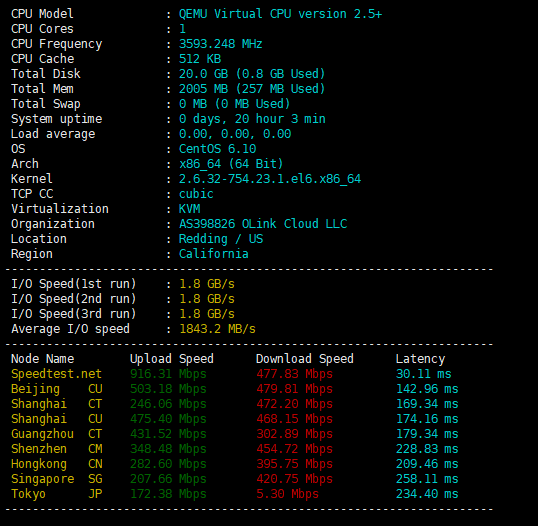Screen dimensions: 538x526
Task: Click the Latency column header
Action: 420,359
